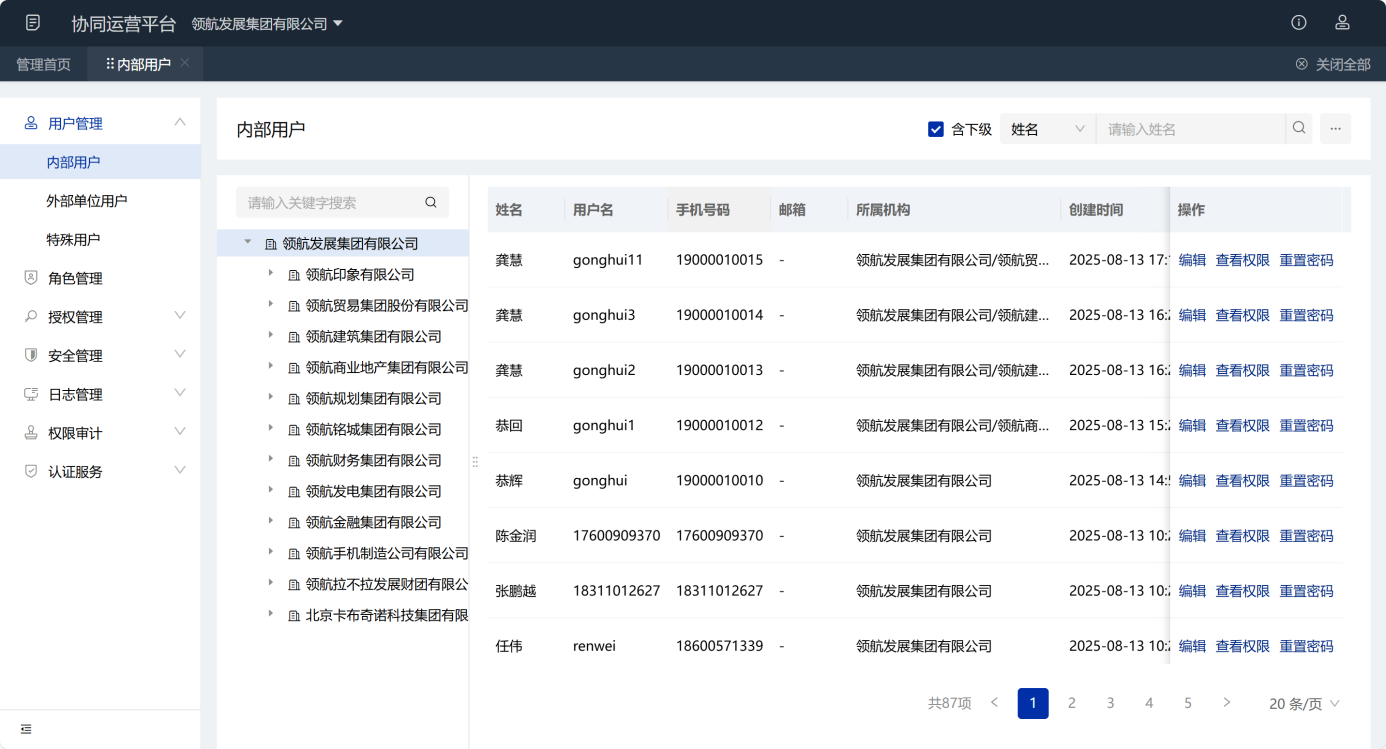Click the 关闭全部 circle-x icon

point(1302,64)
